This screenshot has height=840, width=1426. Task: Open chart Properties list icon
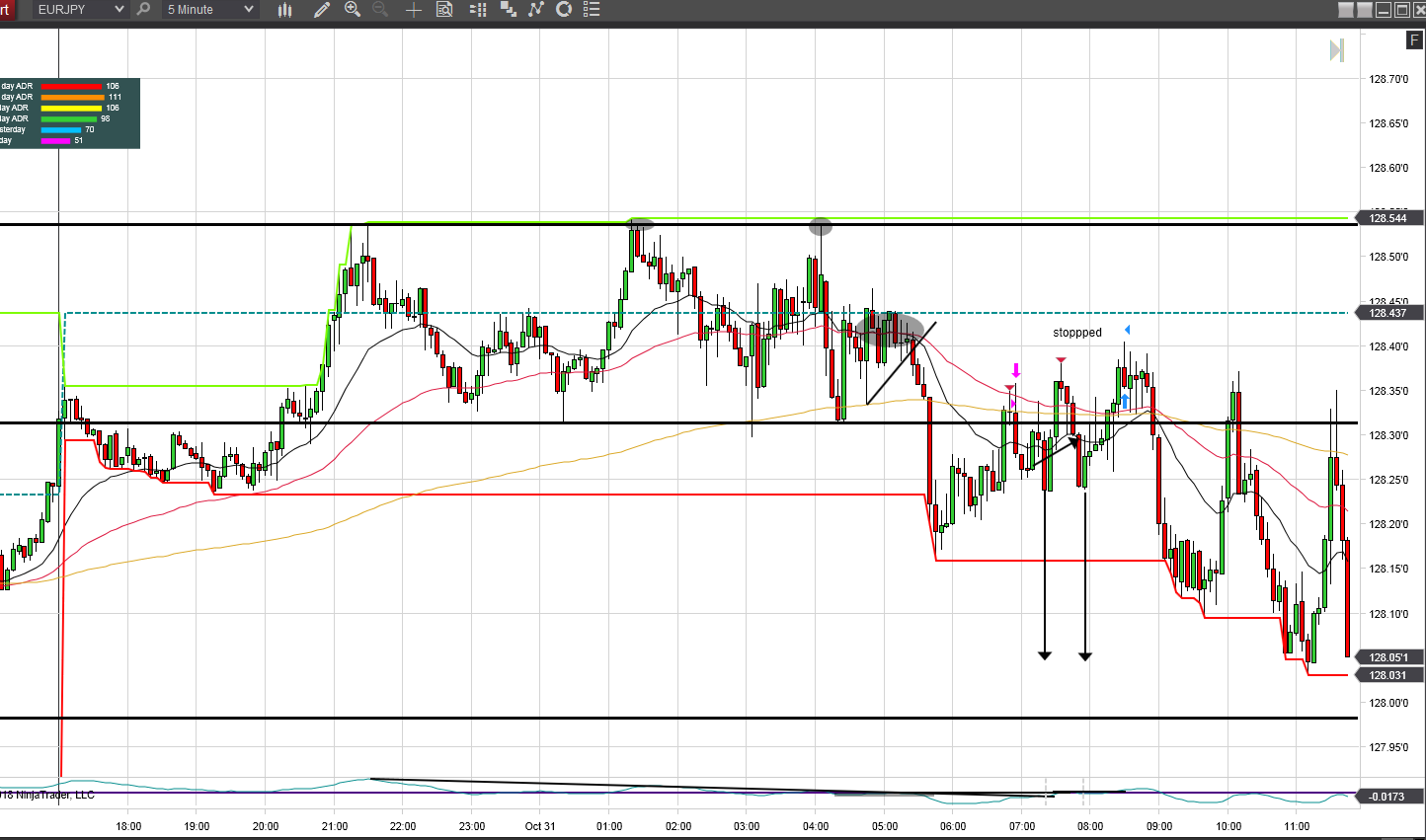tap(592, 9)
